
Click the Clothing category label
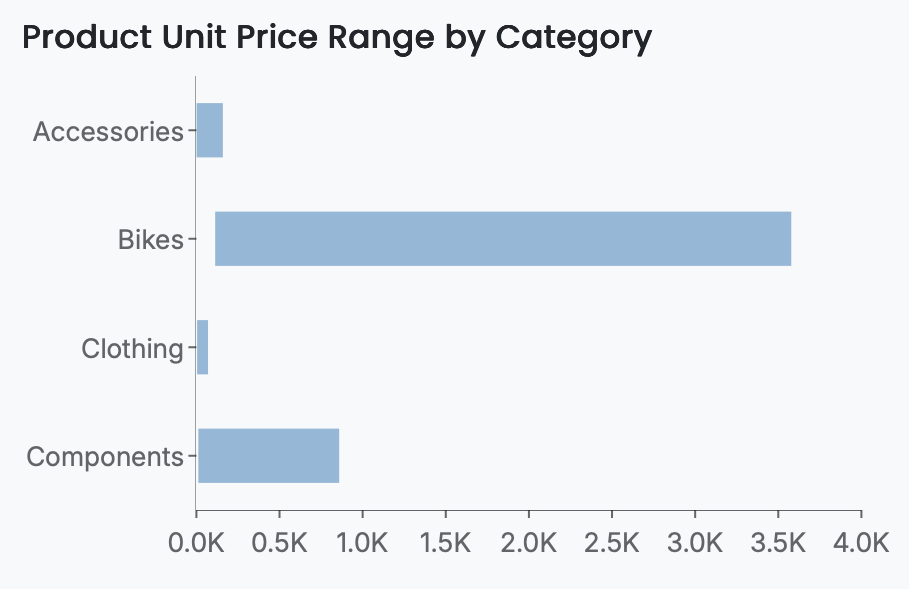pyautogui.click(x=132, y=349)
